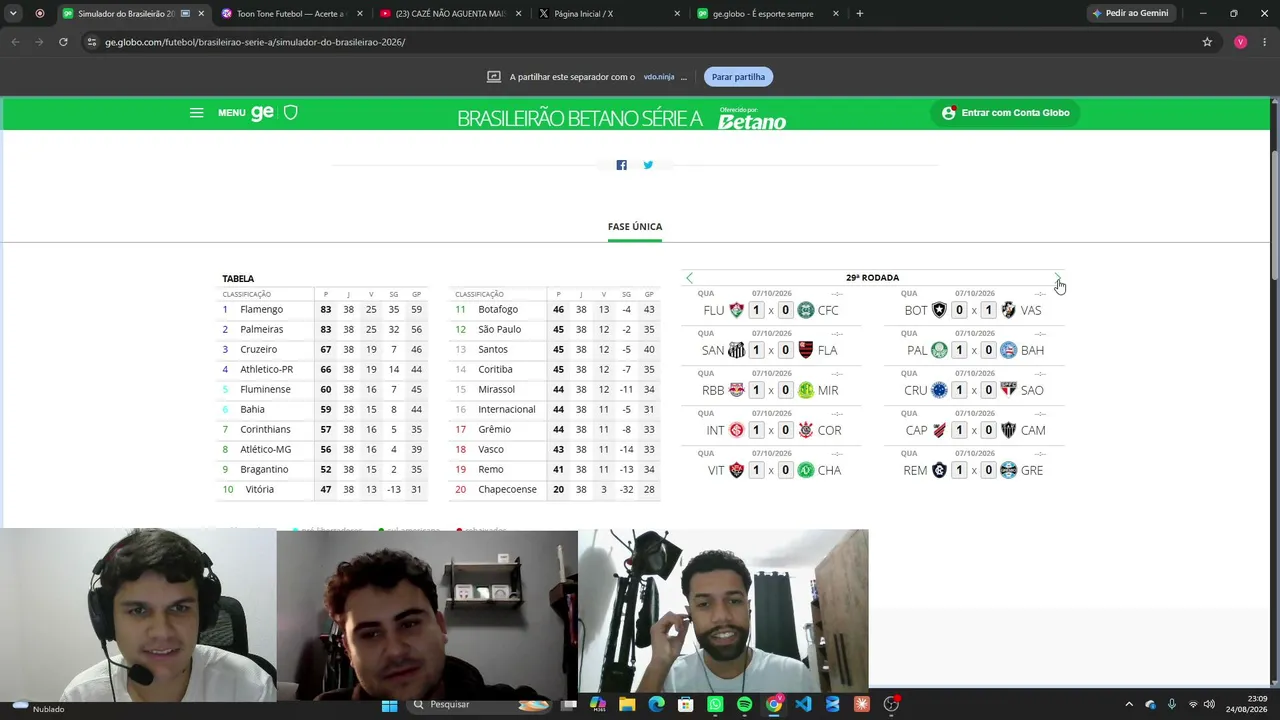
Task: Edit Palmeiras's score in PAL x BAH
Action: (x=959, y=350)
